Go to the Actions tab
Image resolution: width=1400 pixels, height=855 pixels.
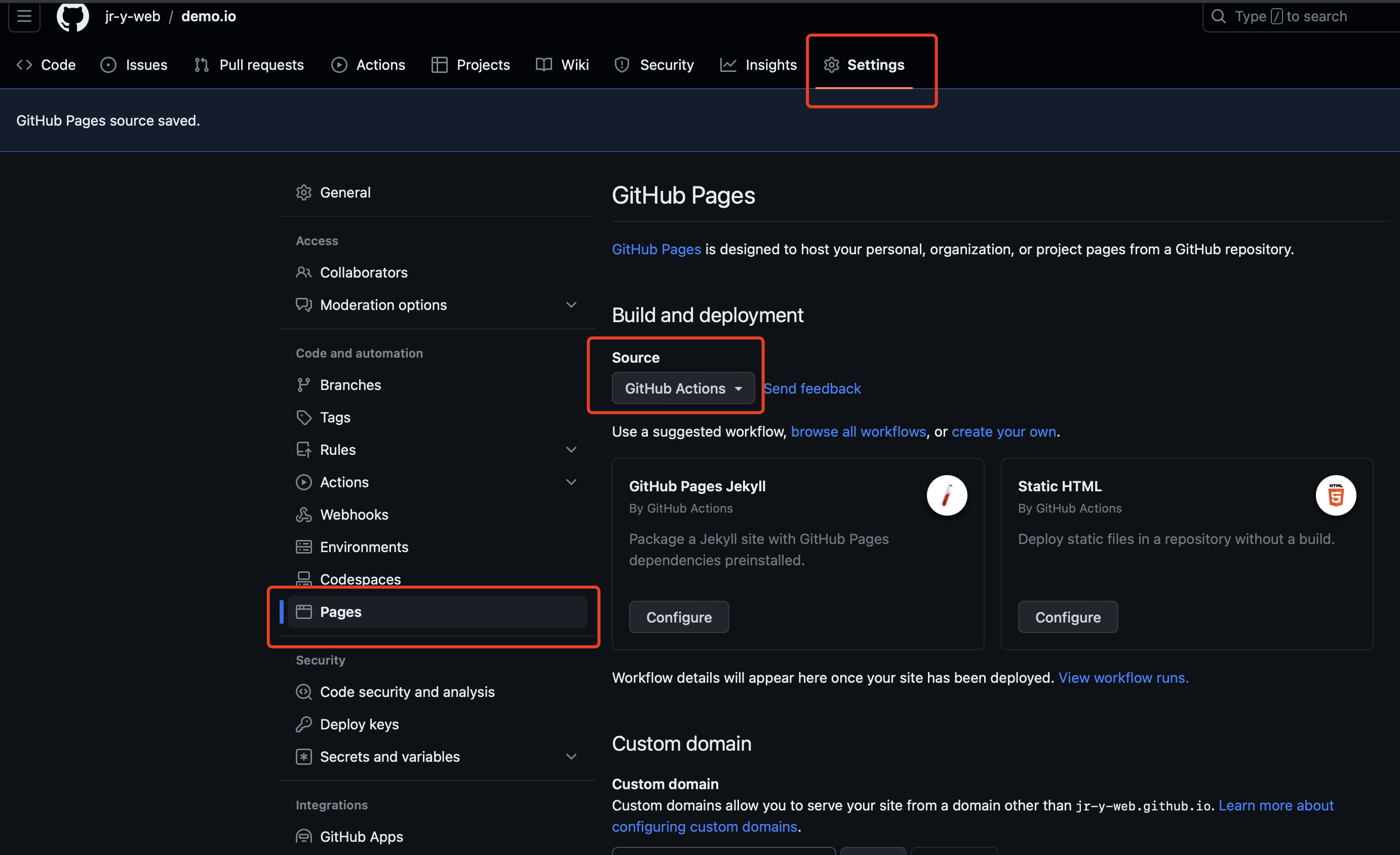coord(368,65)
